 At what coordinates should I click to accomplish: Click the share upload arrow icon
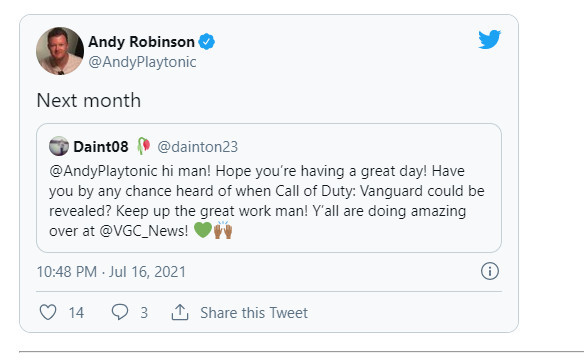click(180, 312)
